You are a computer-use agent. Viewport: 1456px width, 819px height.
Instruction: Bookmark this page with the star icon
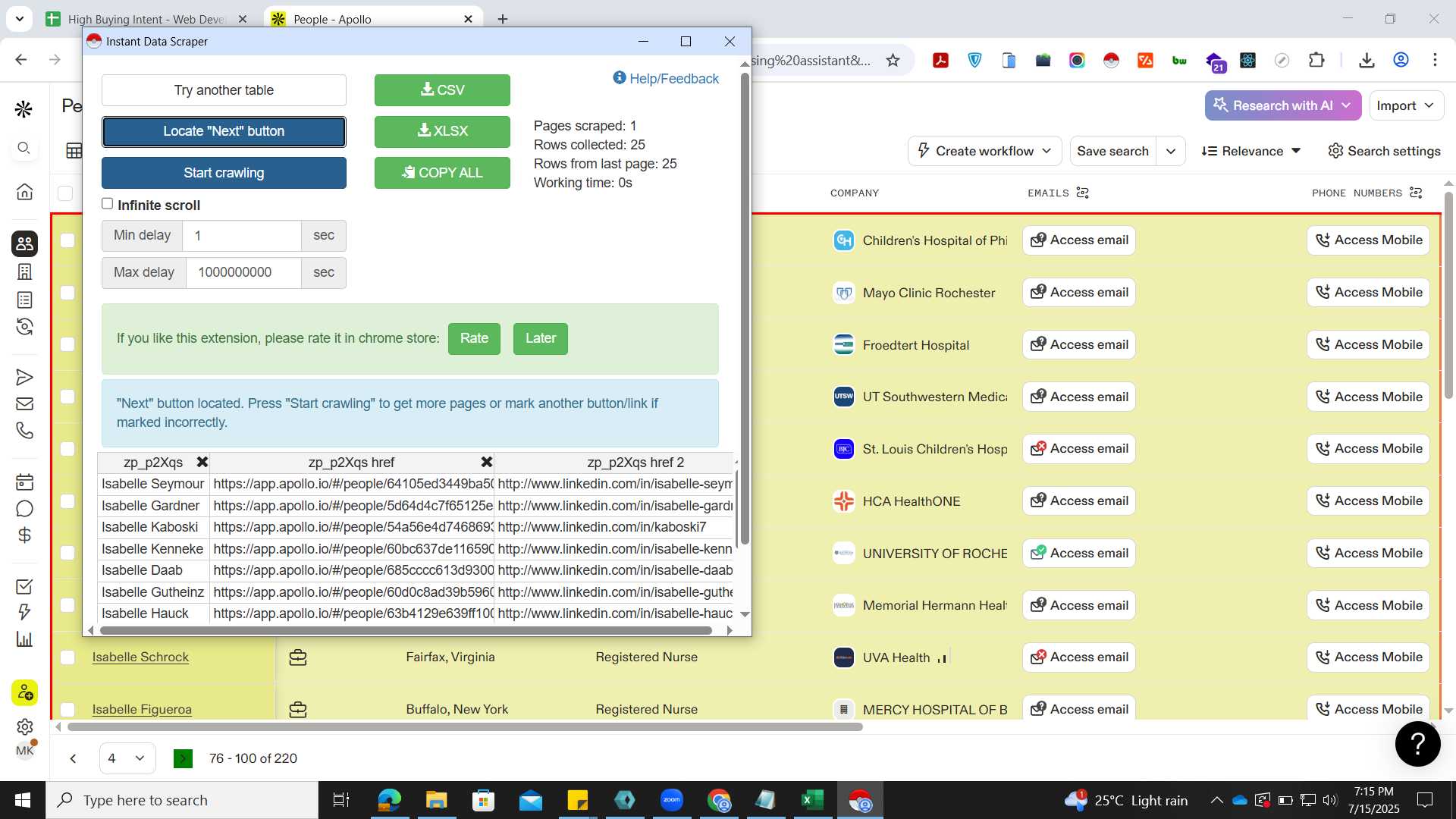(x=893, y=61)
